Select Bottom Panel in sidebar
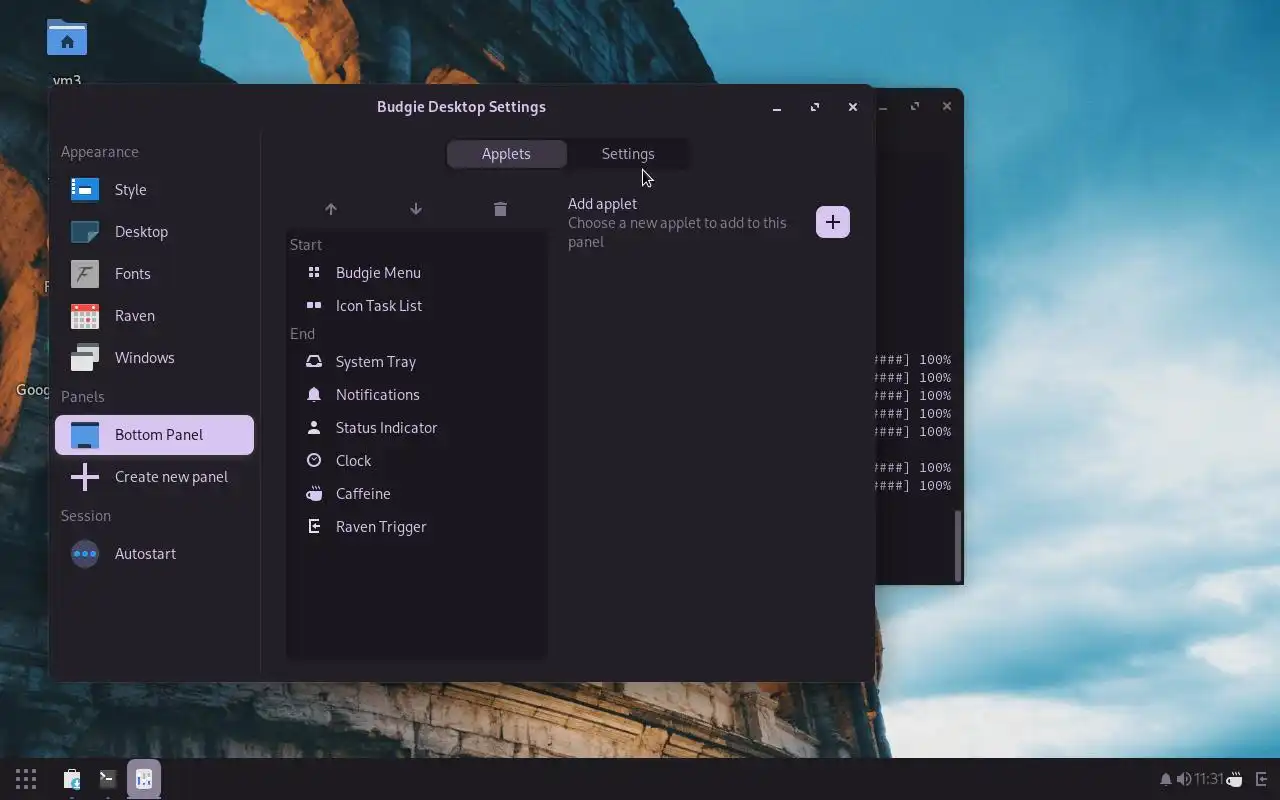The image size is (1280, 800). pyautogui.click(x=154, y=435)
